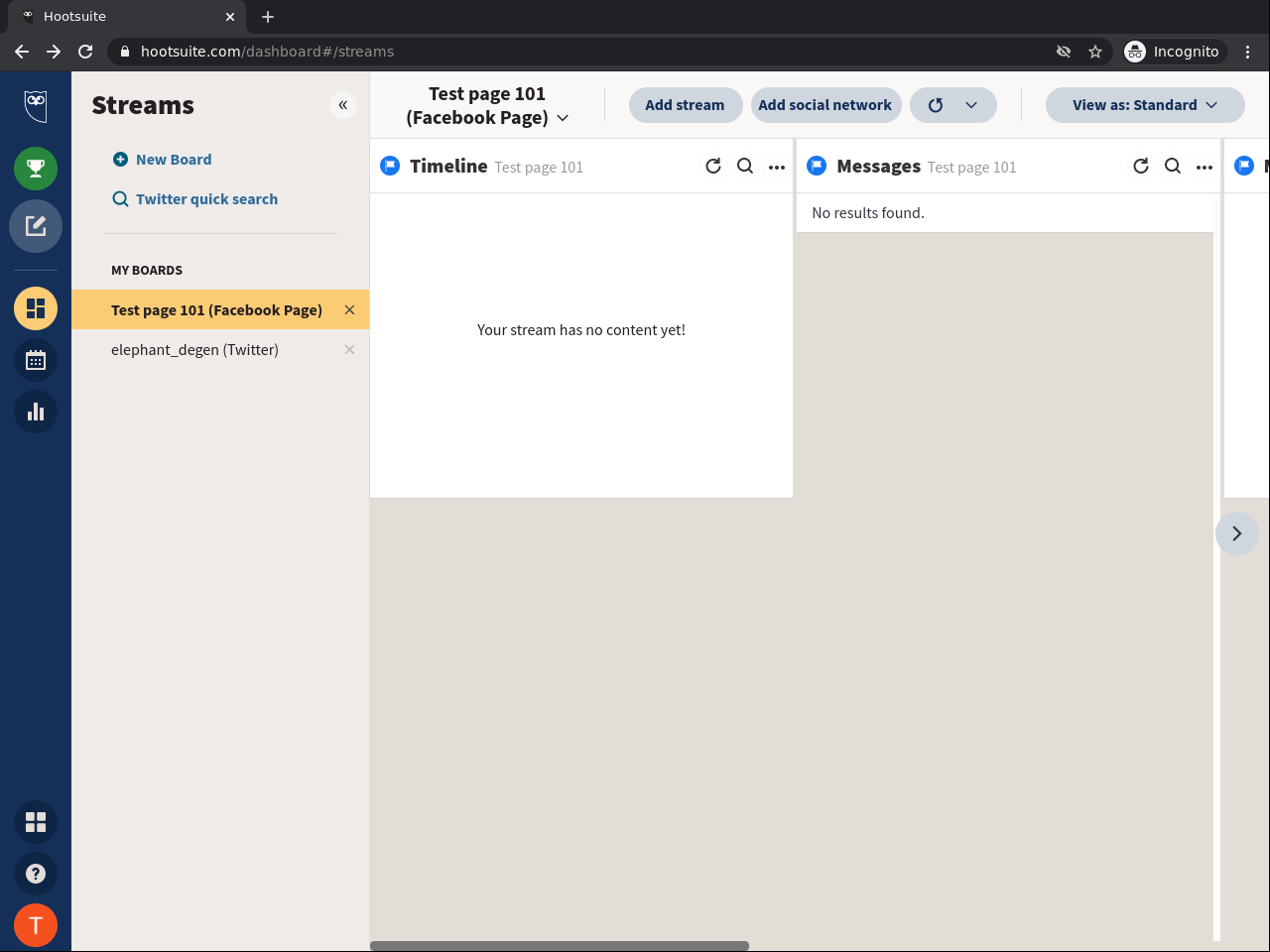Viewport: 1270px width, 952px height.
Task: Open the View as: Standard dropdown
Action: click(x=1145, y=105)
